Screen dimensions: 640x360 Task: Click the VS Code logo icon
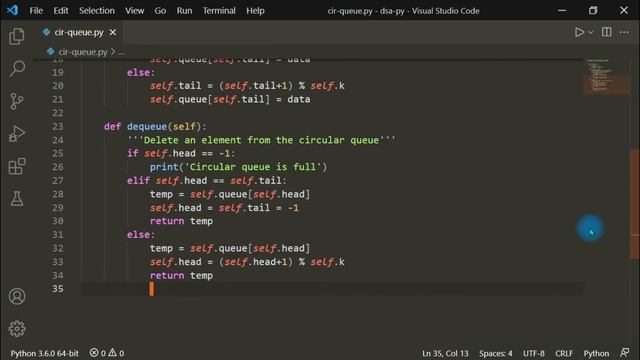pyautogui.click(x=12, y=10)
